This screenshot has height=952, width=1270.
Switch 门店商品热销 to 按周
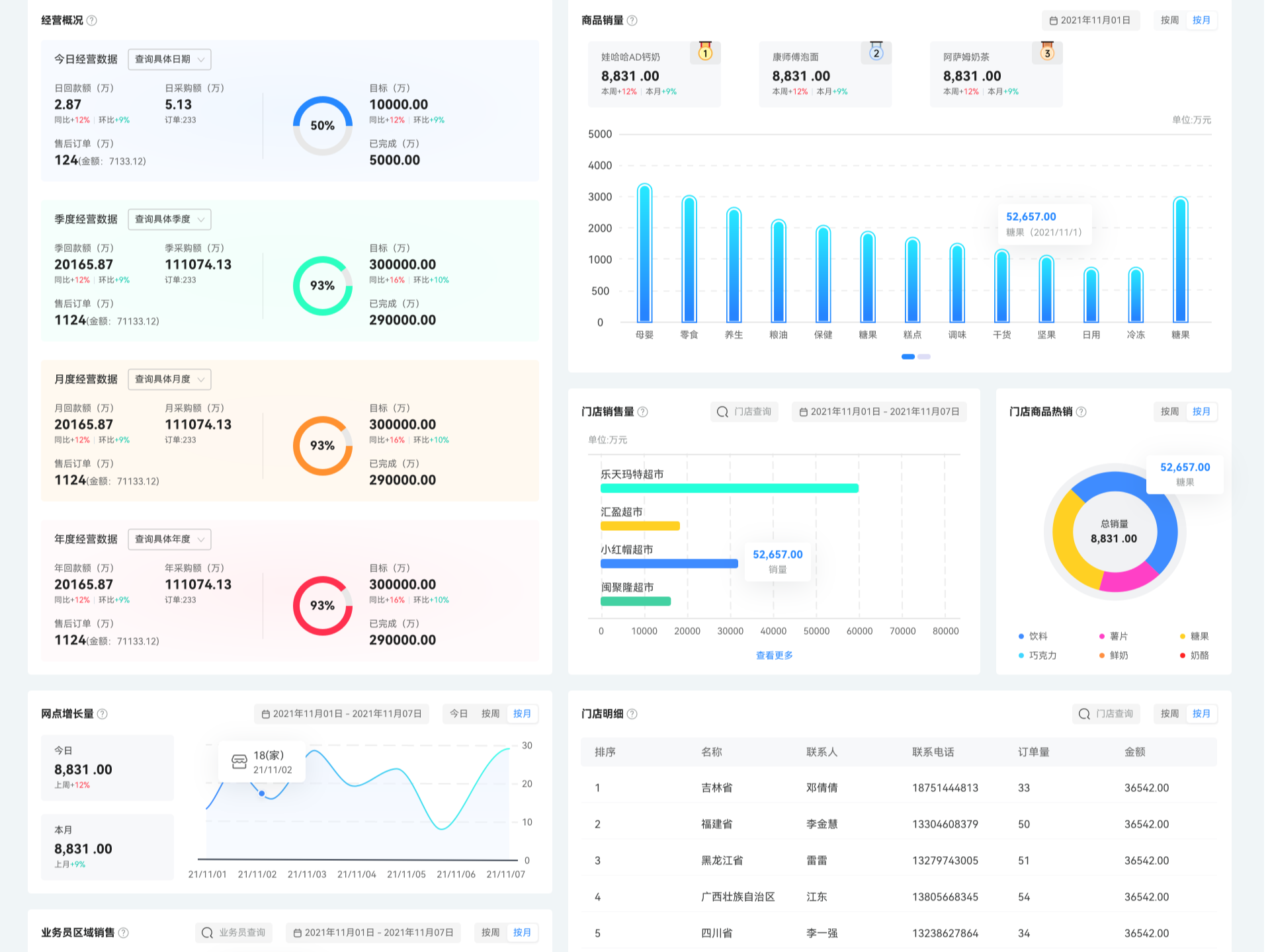click(x=1169, y=412)
